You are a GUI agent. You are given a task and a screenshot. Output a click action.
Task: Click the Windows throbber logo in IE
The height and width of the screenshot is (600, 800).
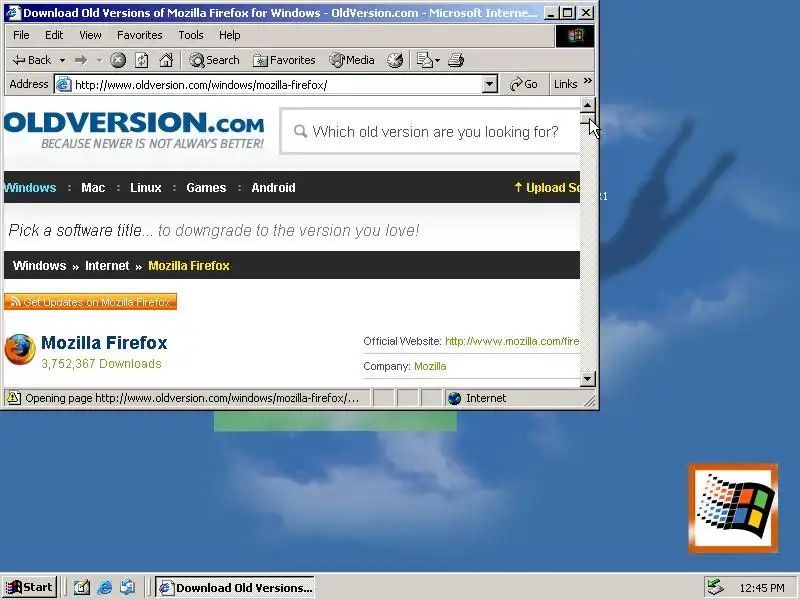click(x=574, y=36)
